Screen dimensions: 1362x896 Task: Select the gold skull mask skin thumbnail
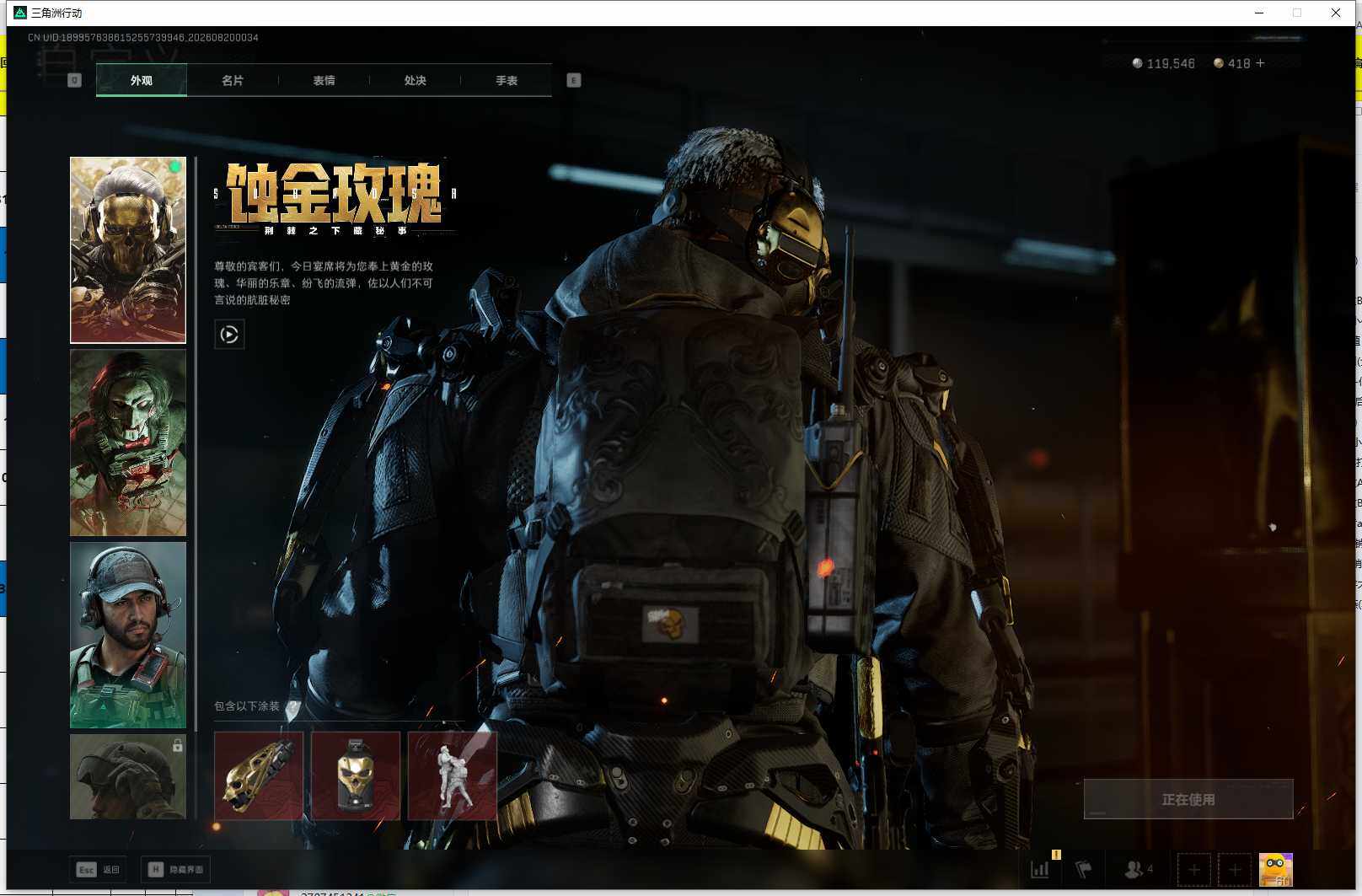[128, 250]
